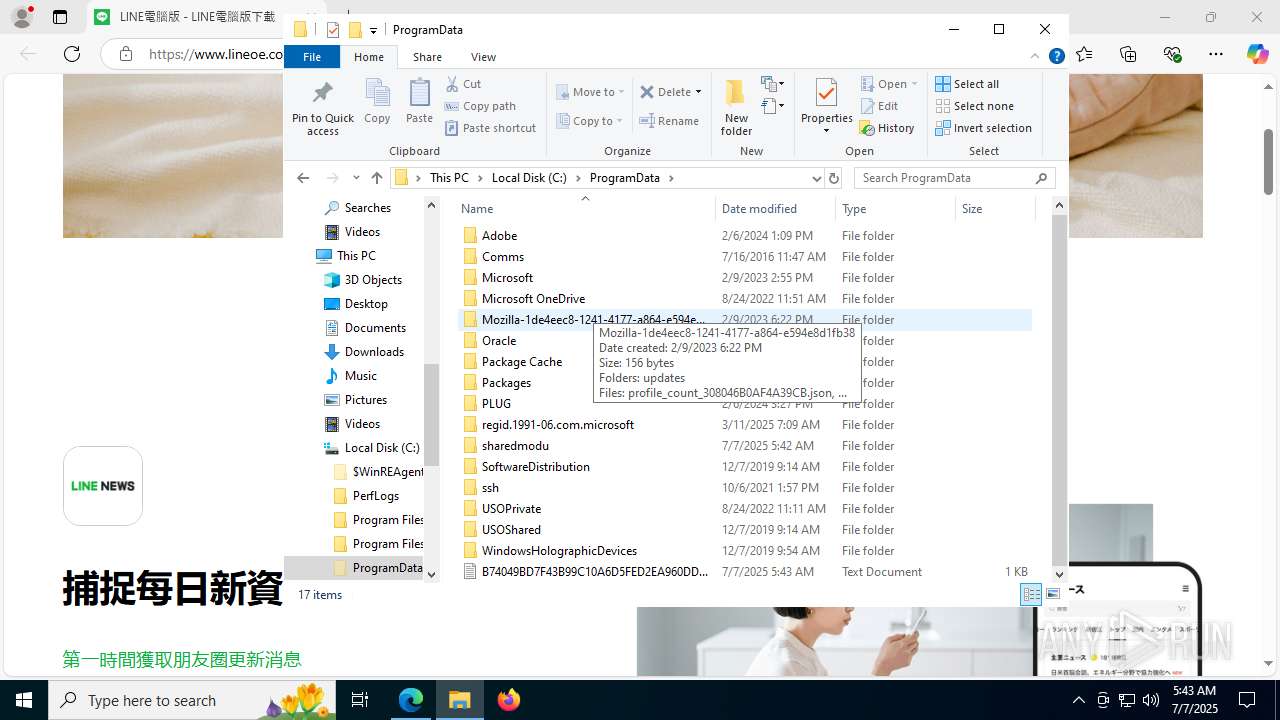This screenshot has height=720, width=1280.
Task: Switch to large icons view in status bar
Action: (x=1053, y=594)
